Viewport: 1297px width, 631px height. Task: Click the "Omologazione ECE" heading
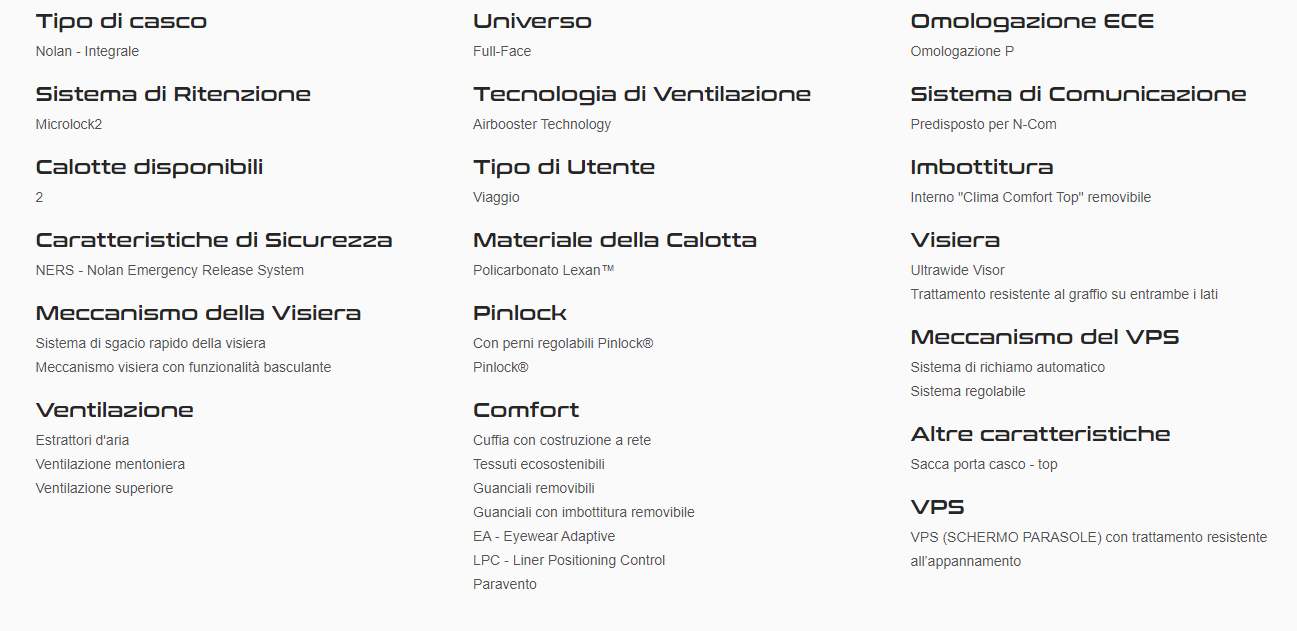(1031, 21)
